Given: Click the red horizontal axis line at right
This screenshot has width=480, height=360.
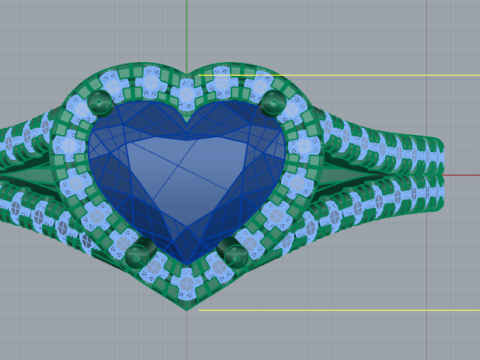Looking at the screenshot, I should pos(462,175).
